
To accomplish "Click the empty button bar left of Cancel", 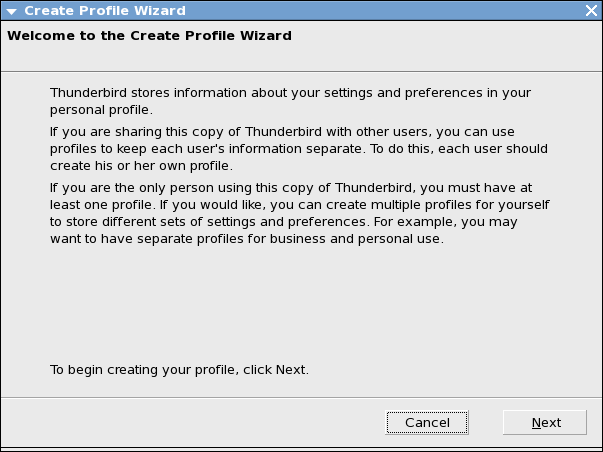I will tap(192, 422).
